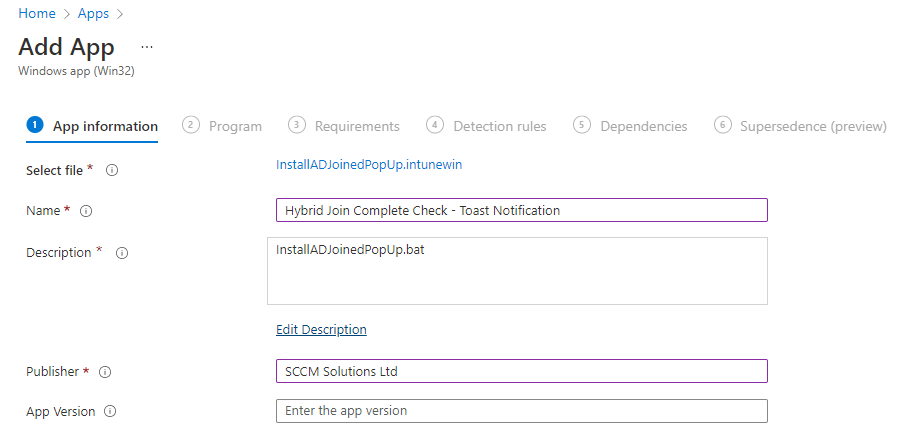Open the Requirements tab

tap(356, 126)
